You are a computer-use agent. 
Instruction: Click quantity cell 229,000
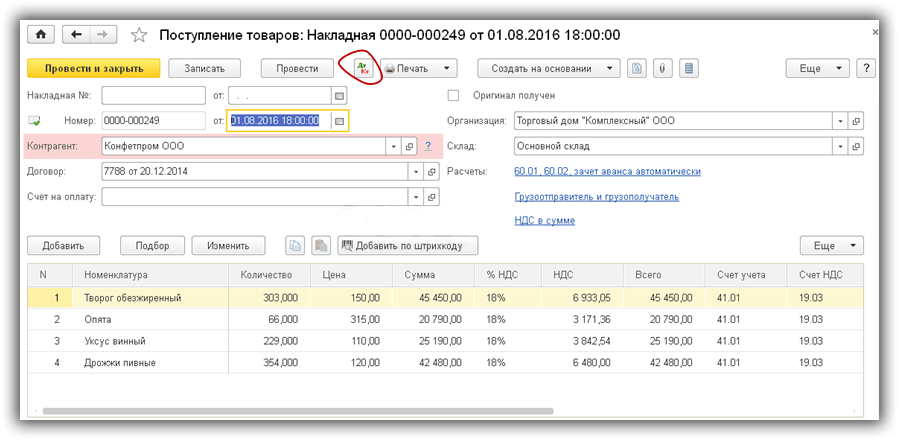point(269,341)
